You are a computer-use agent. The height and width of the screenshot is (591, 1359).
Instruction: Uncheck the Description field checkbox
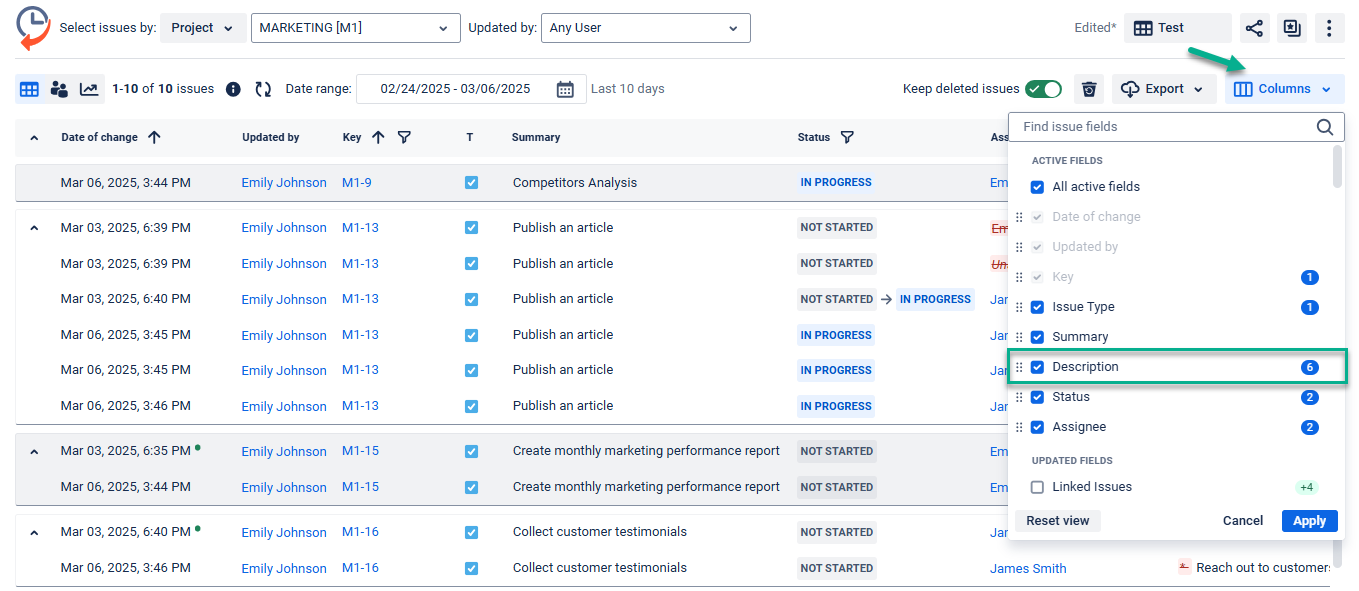point(1037,367)
